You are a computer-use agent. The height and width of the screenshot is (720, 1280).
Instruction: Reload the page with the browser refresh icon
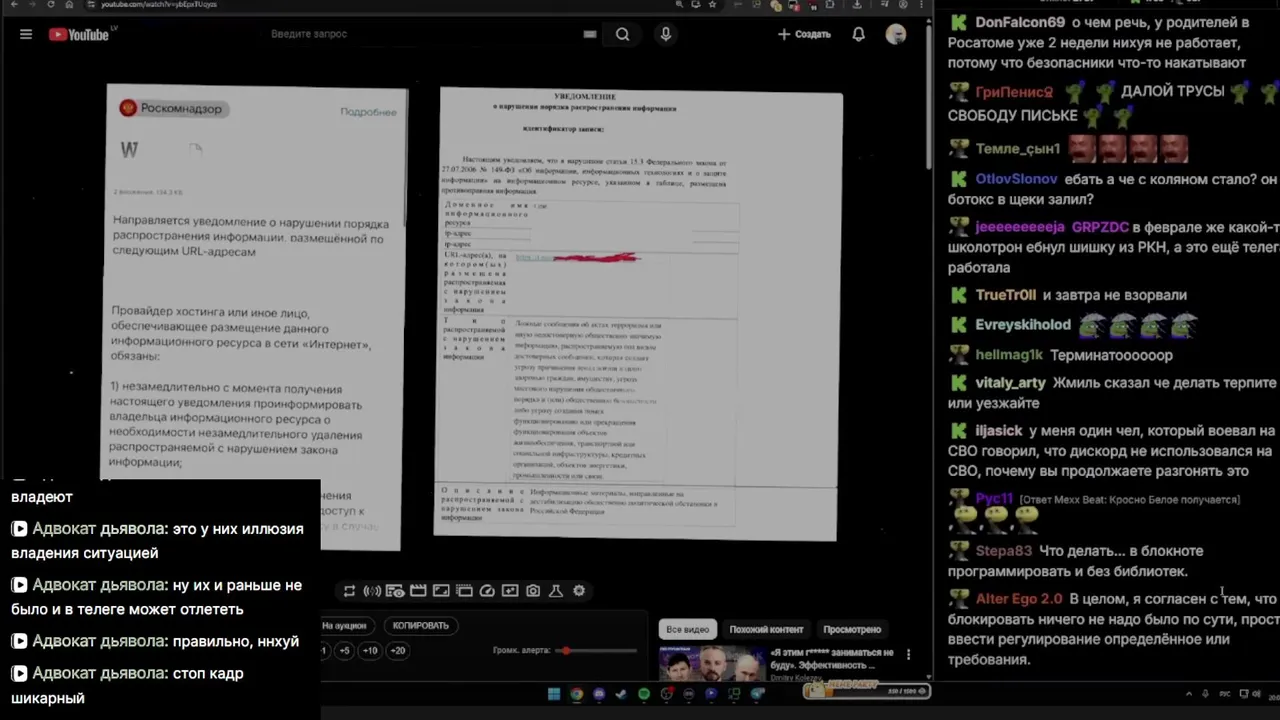50,4
